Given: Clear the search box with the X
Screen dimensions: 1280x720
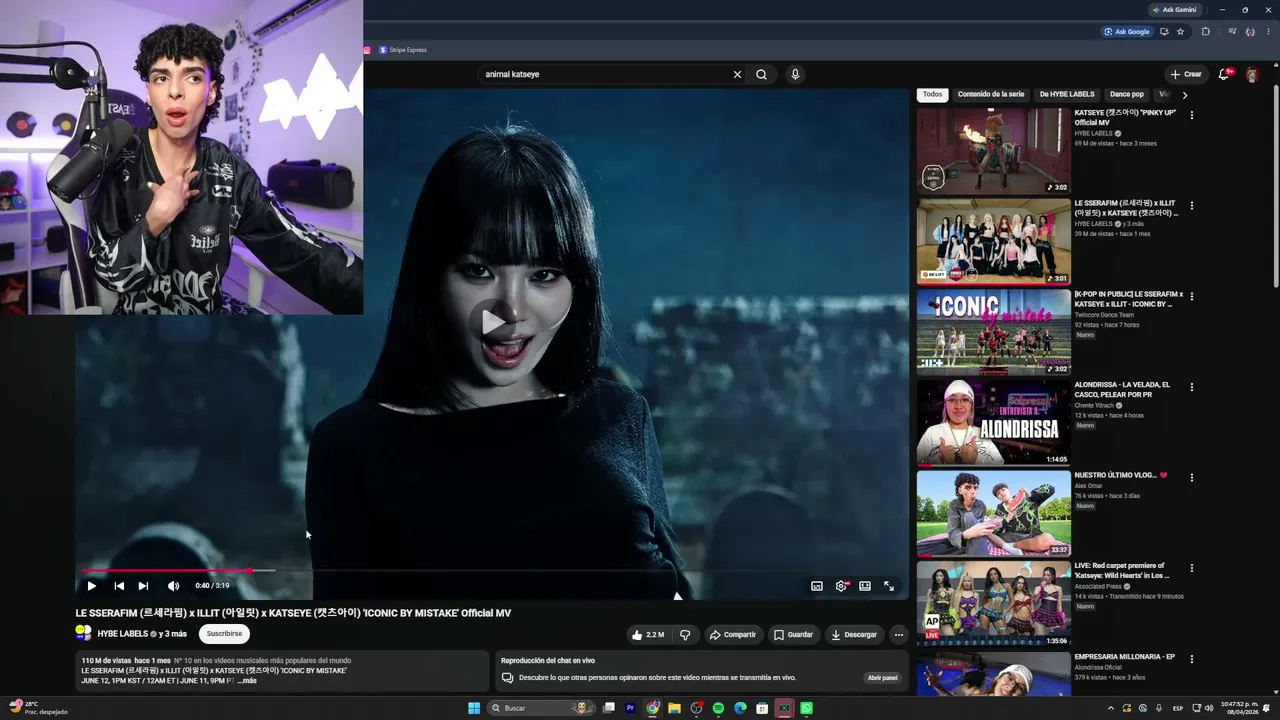Looking at the screenshot, I should point(737,74).
